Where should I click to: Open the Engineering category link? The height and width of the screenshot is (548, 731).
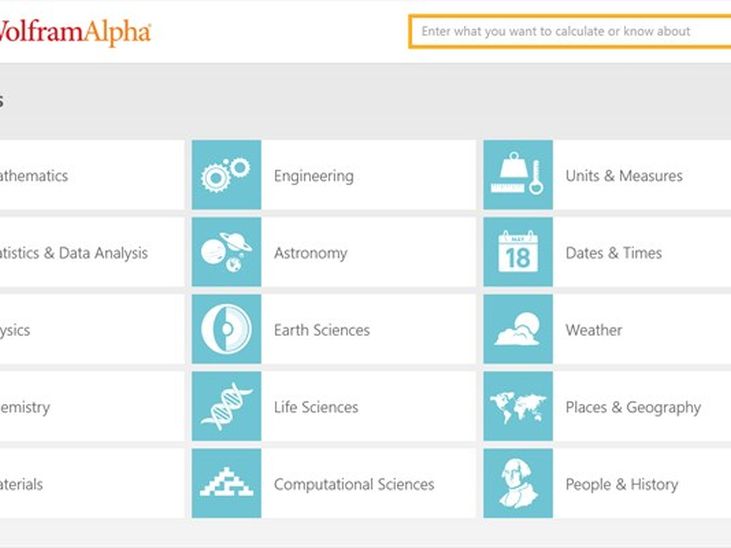[x=314, y=176]
